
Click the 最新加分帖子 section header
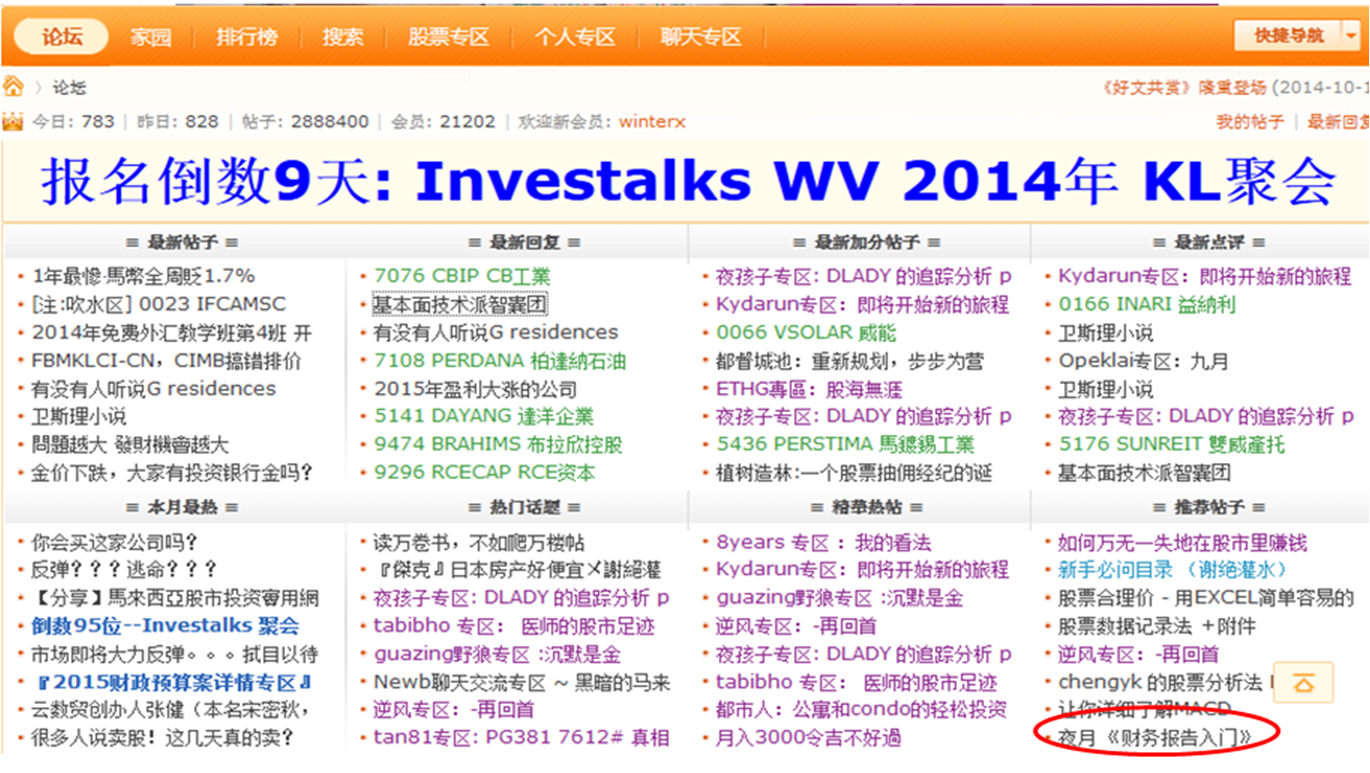pos(867,242)
